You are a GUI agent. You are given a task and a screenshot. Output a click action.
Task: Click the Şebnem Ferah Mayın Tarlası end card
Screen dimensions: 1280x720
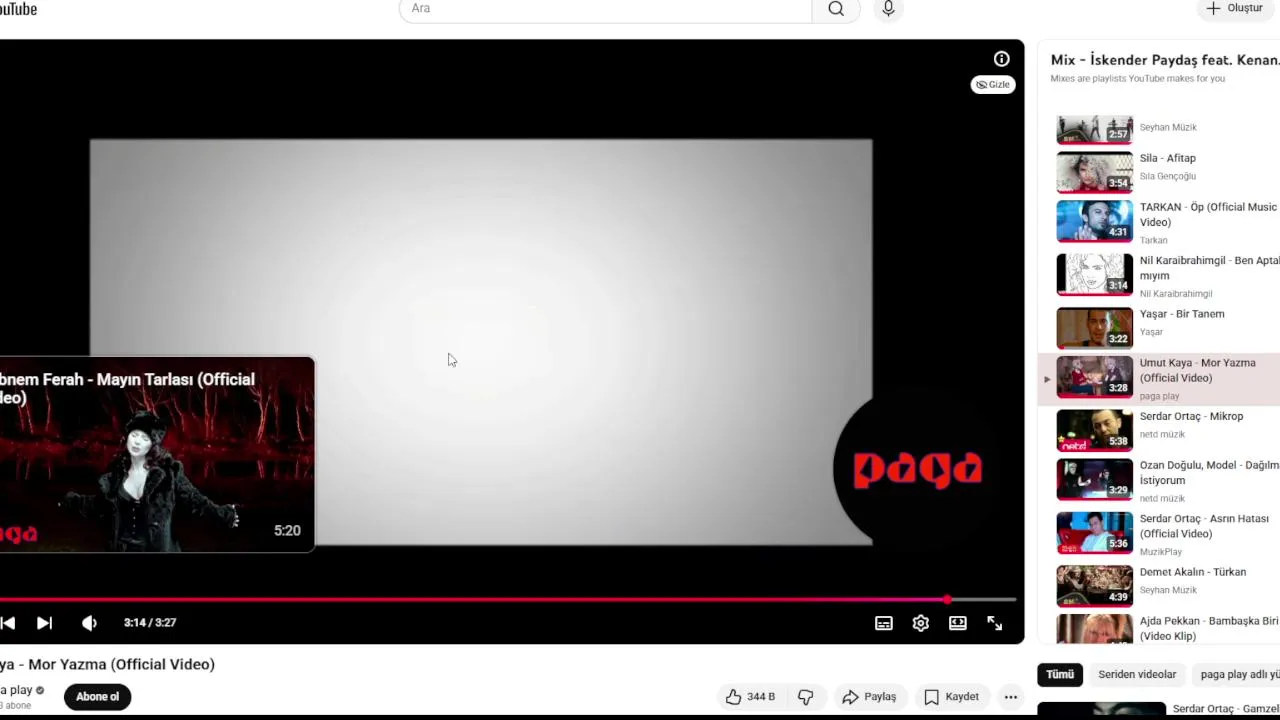pyautogui.click(x=157, y=454)
